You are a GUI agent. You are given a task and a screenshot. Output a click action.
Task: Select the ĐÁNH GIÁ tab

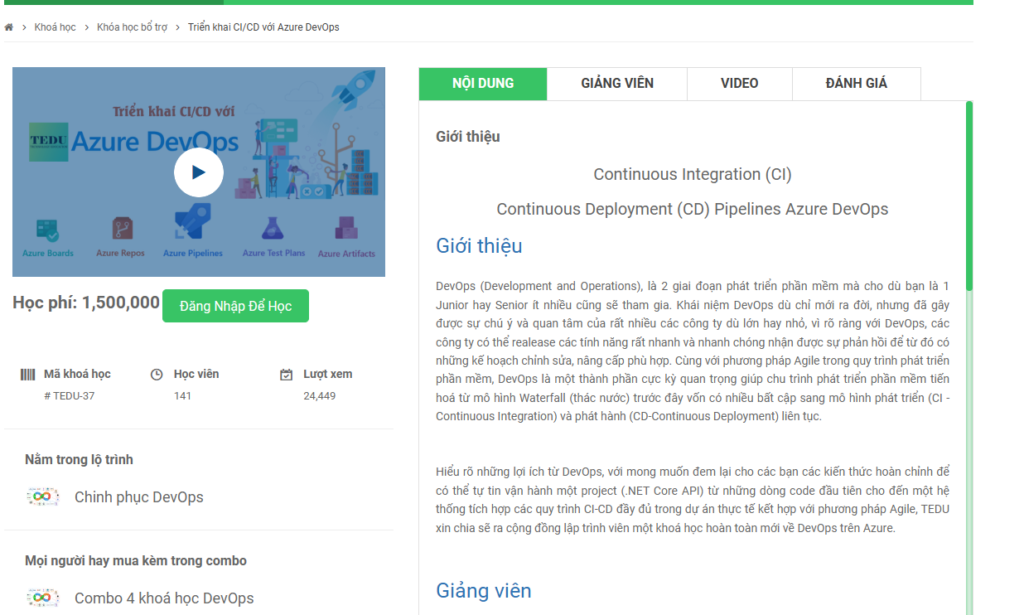(856, 83)
